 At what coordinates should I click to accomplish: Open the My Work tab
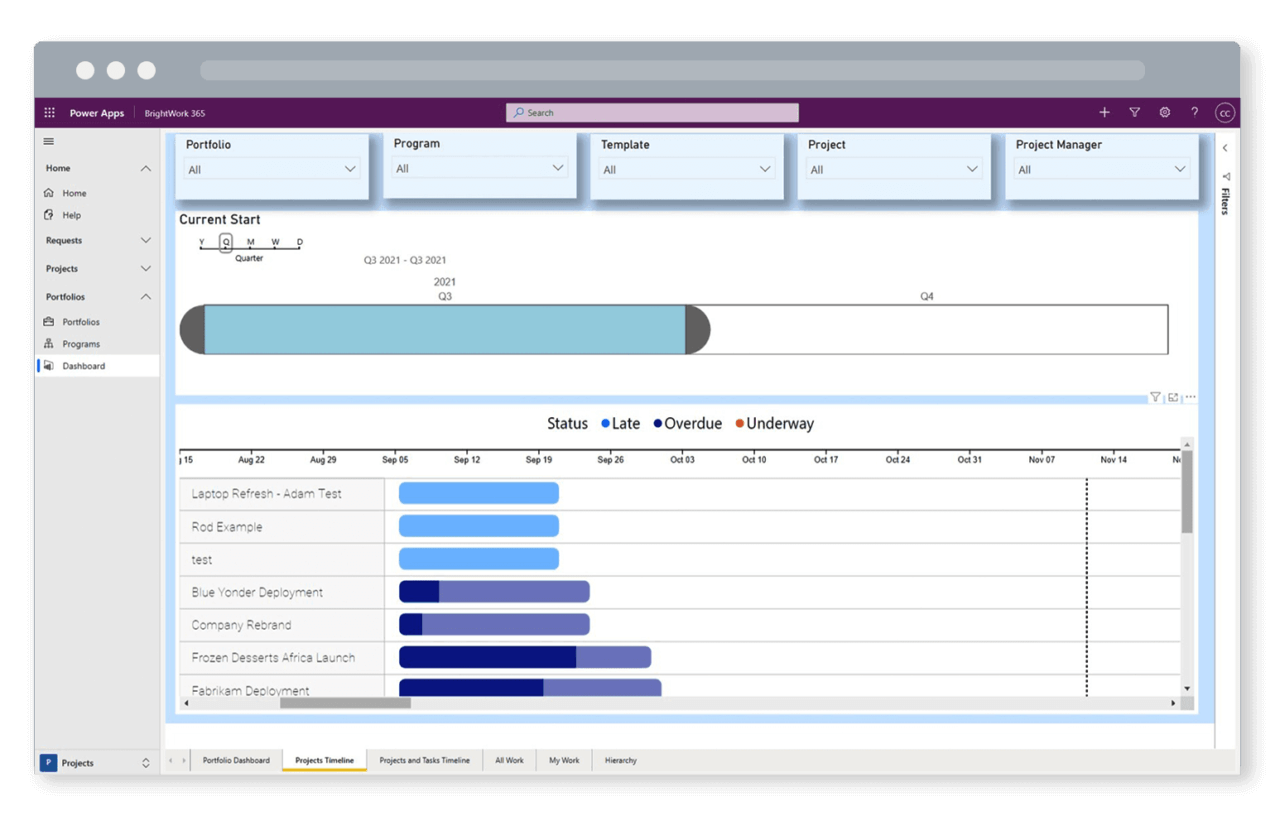coord(564,760)
